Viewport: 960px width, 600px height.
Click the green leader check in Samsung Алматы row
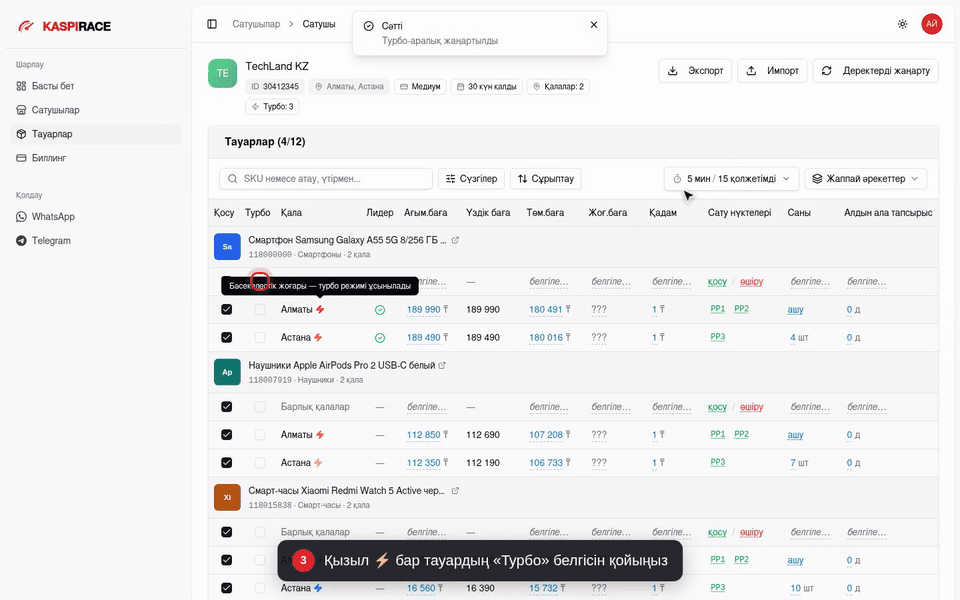click(380, 310)
